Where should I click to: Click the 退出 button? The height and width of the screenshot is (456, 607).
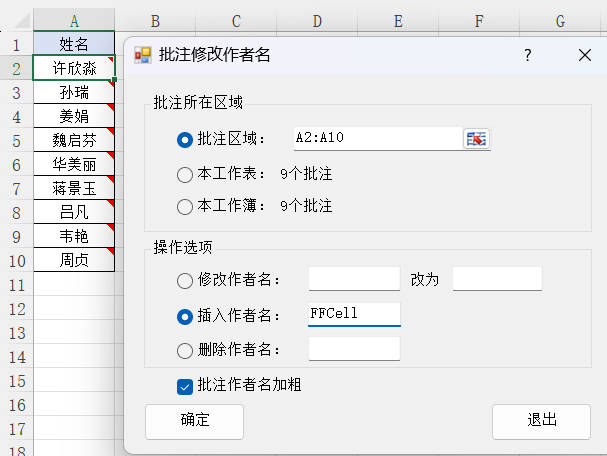(x=541, y=420)
